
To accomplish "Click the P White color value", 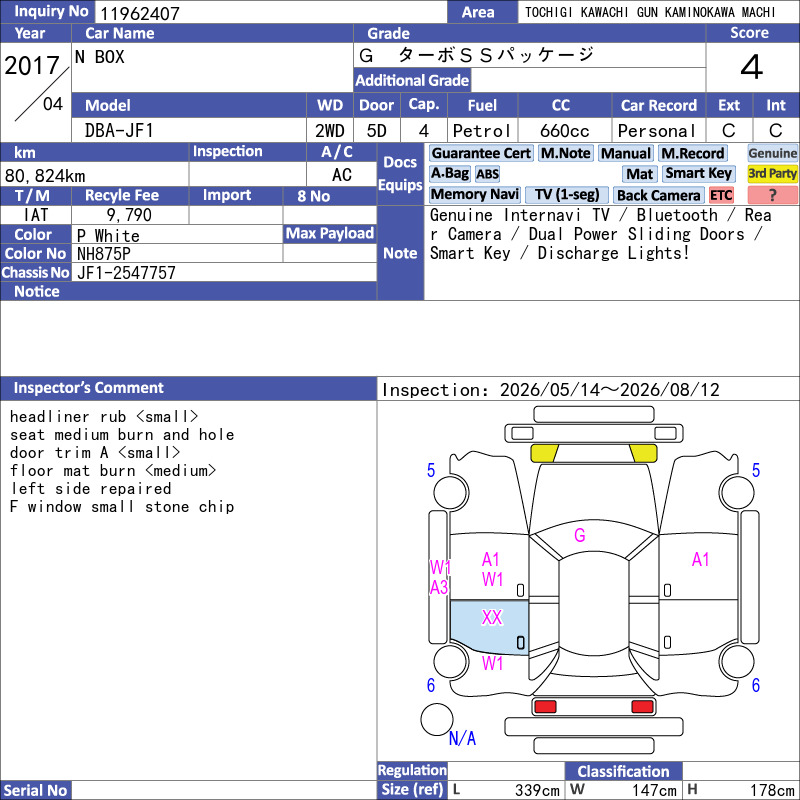I will 108,236.
